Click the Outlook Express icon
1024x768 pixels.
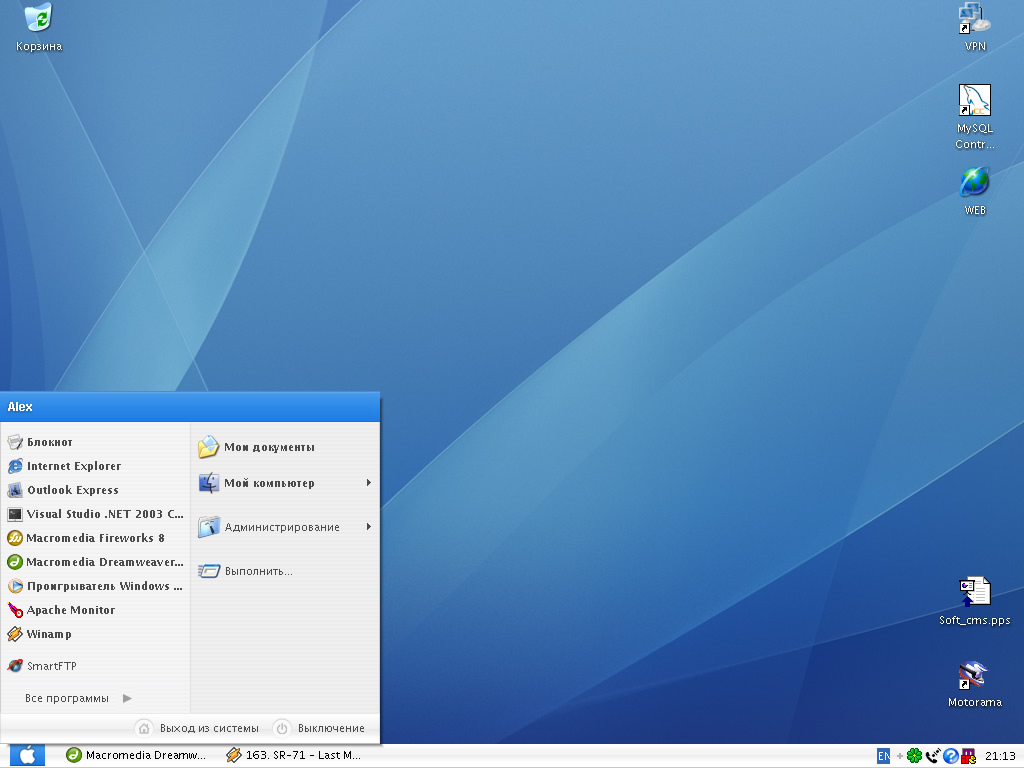click(x=14, y=490)
